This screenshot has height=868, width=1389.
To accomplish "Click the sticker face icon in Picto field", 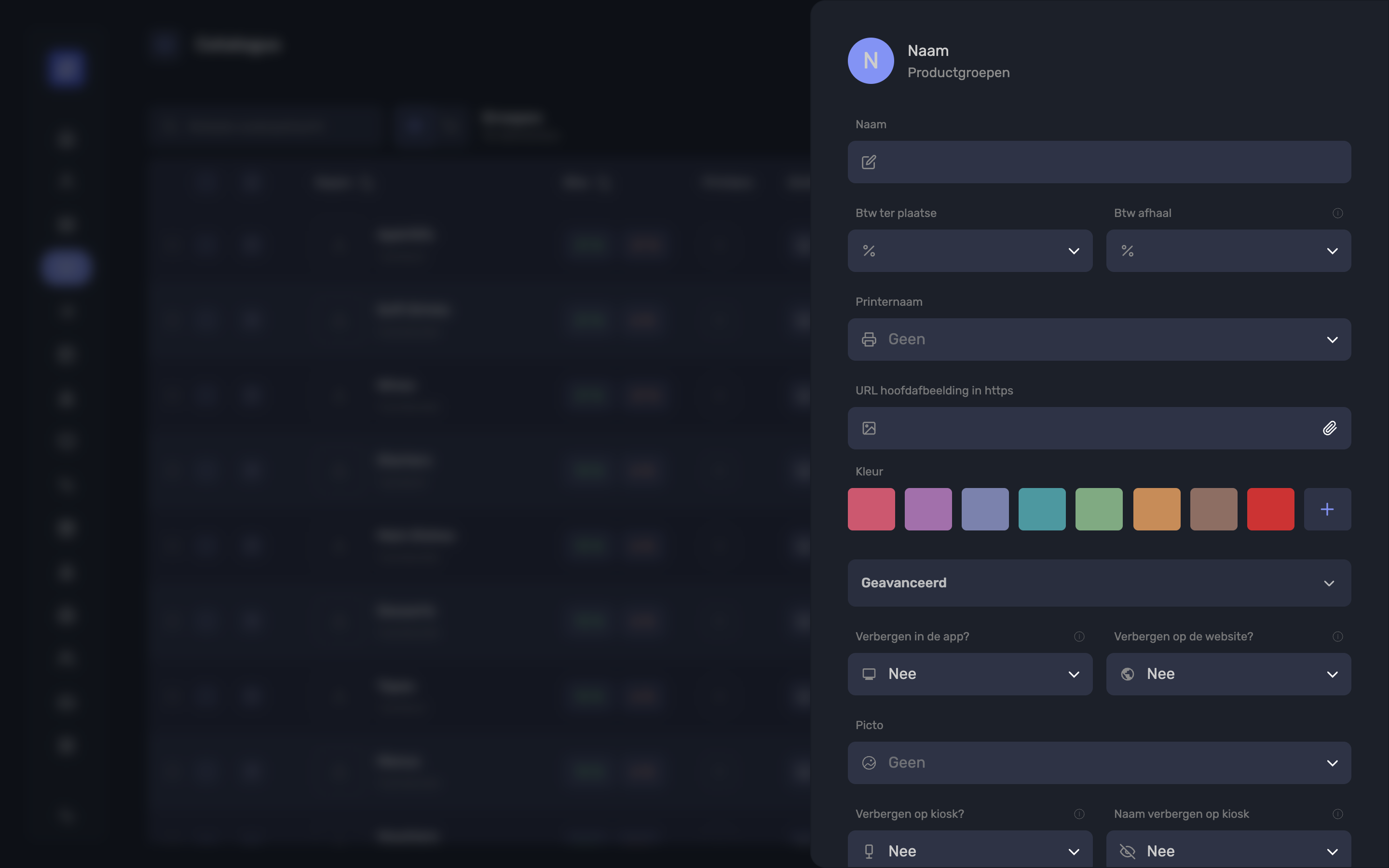I will tap(869, 762).
